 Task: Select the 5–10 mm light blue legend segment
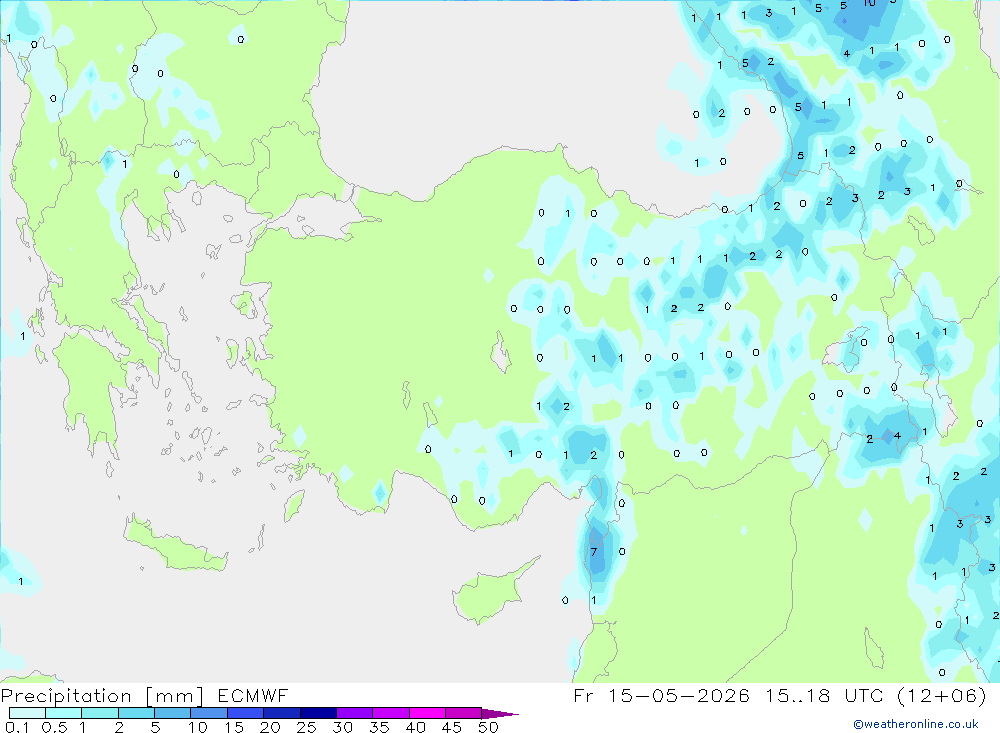coord(173,713)
